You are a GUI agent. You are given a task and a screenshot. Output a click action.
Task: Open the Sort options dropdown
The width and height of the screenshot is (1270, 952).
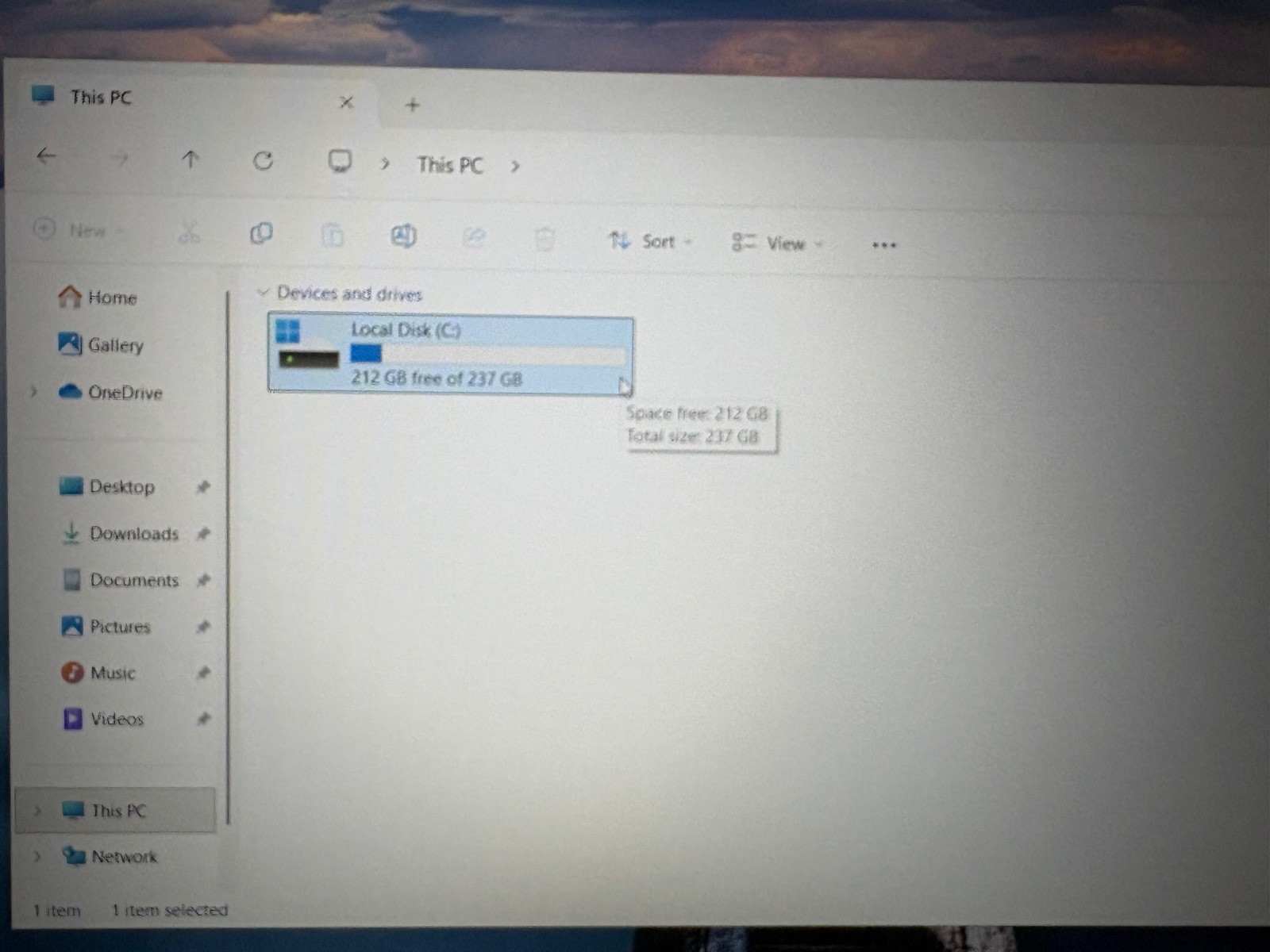coord(650,240)
